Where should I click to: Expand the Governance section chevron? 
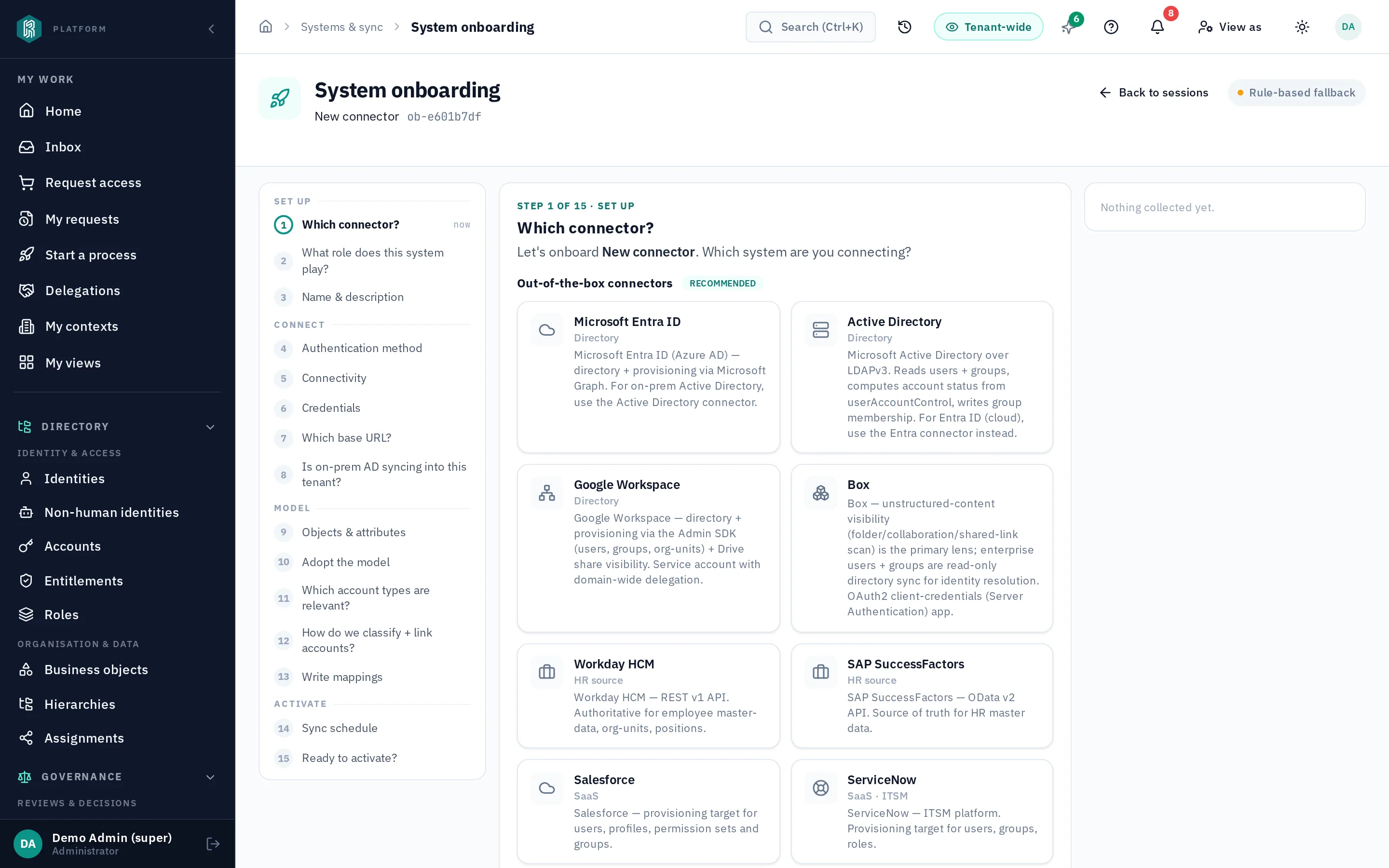[210, 777]
